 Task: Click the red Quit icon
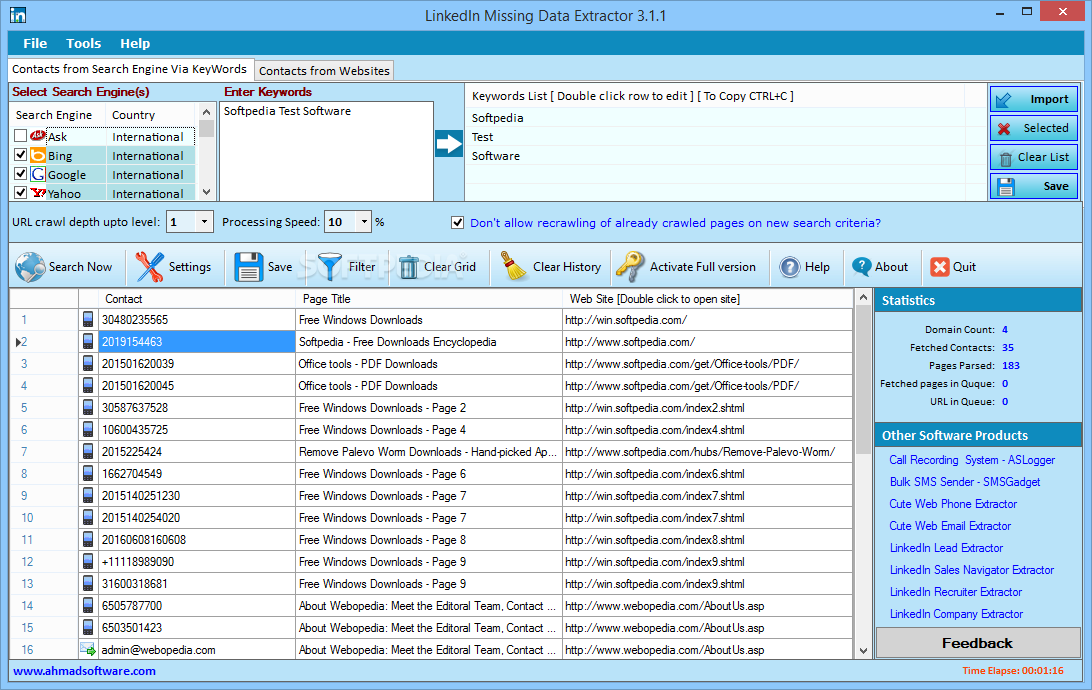(x=939, y=267)
